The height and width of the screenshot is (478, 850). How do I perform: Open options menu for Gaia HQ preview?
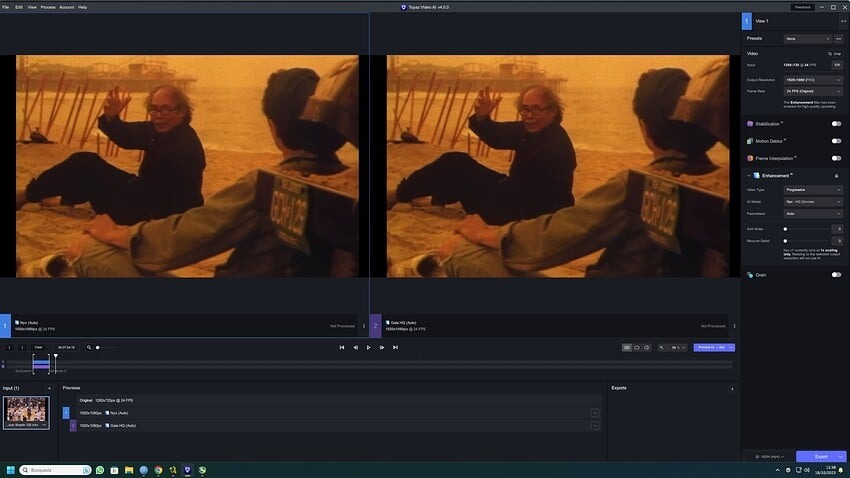click(x=735, y=326)
